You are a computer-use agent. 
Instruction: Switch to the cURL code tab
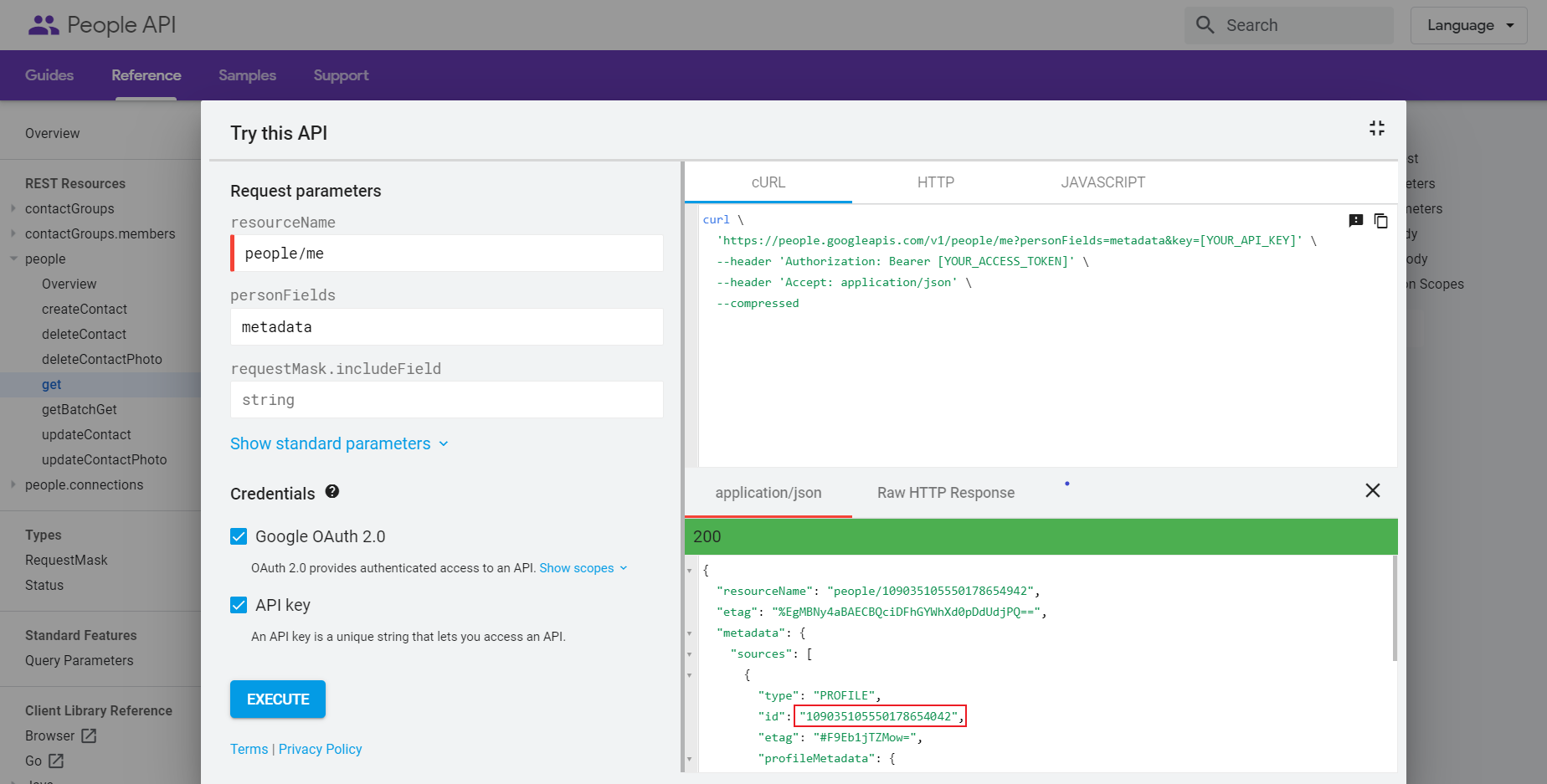point(768,182)
